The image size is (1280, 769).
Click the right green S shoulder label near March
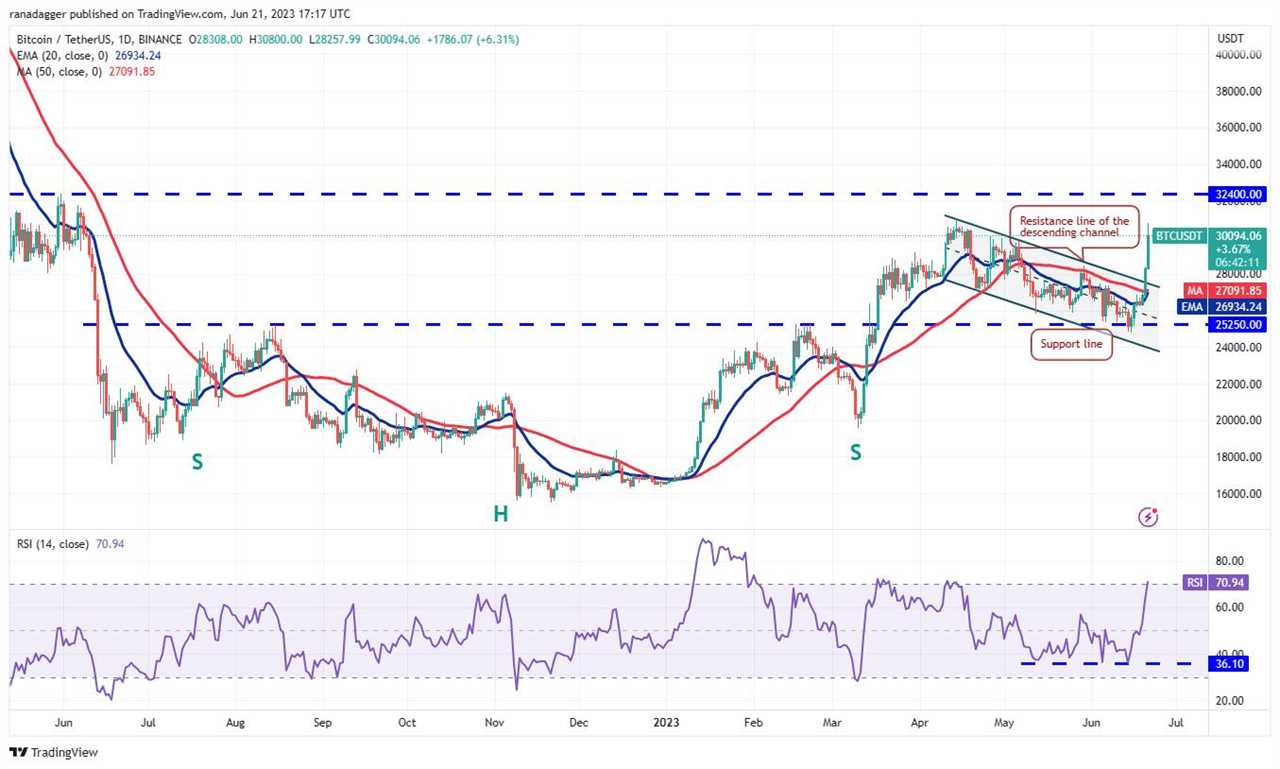[856, 452]
